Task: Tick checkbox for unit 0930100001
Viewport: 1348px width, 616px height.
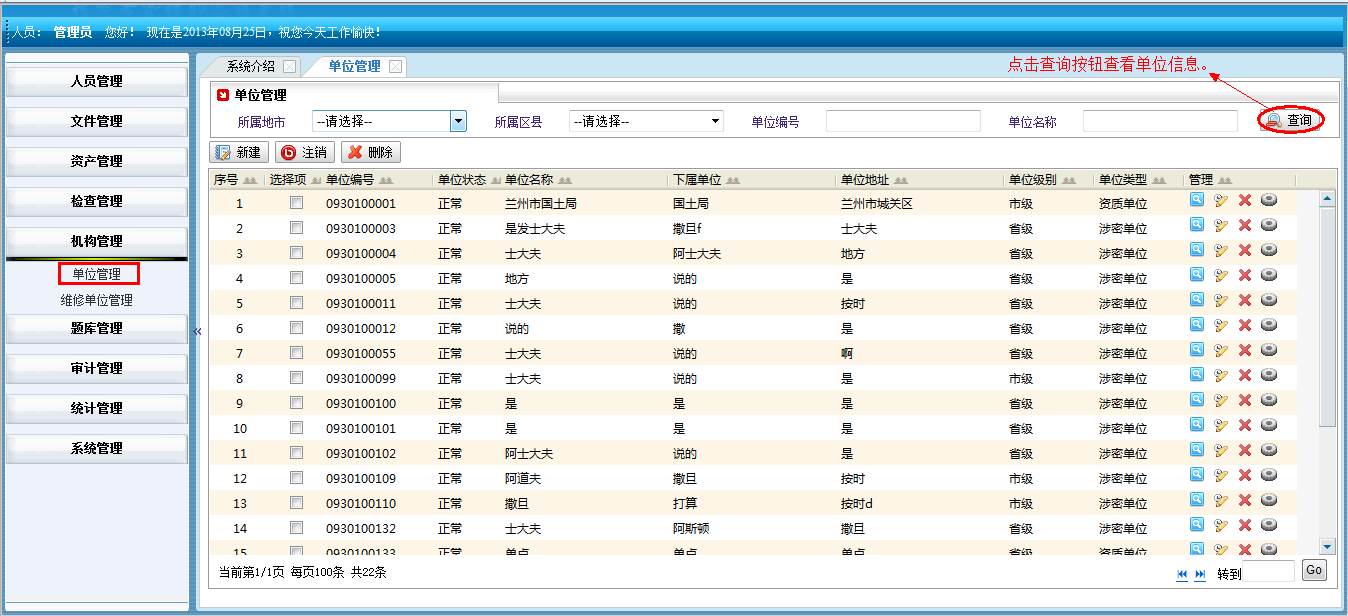Action: (296, 203)
